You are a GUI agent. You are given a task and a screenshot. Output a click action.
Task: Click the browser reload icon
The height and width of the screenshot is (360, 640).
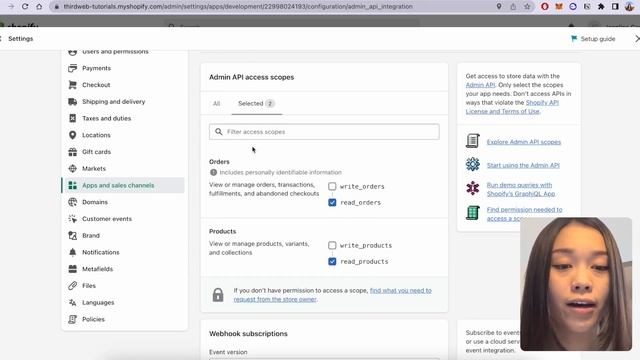click(x=25, y=7)
